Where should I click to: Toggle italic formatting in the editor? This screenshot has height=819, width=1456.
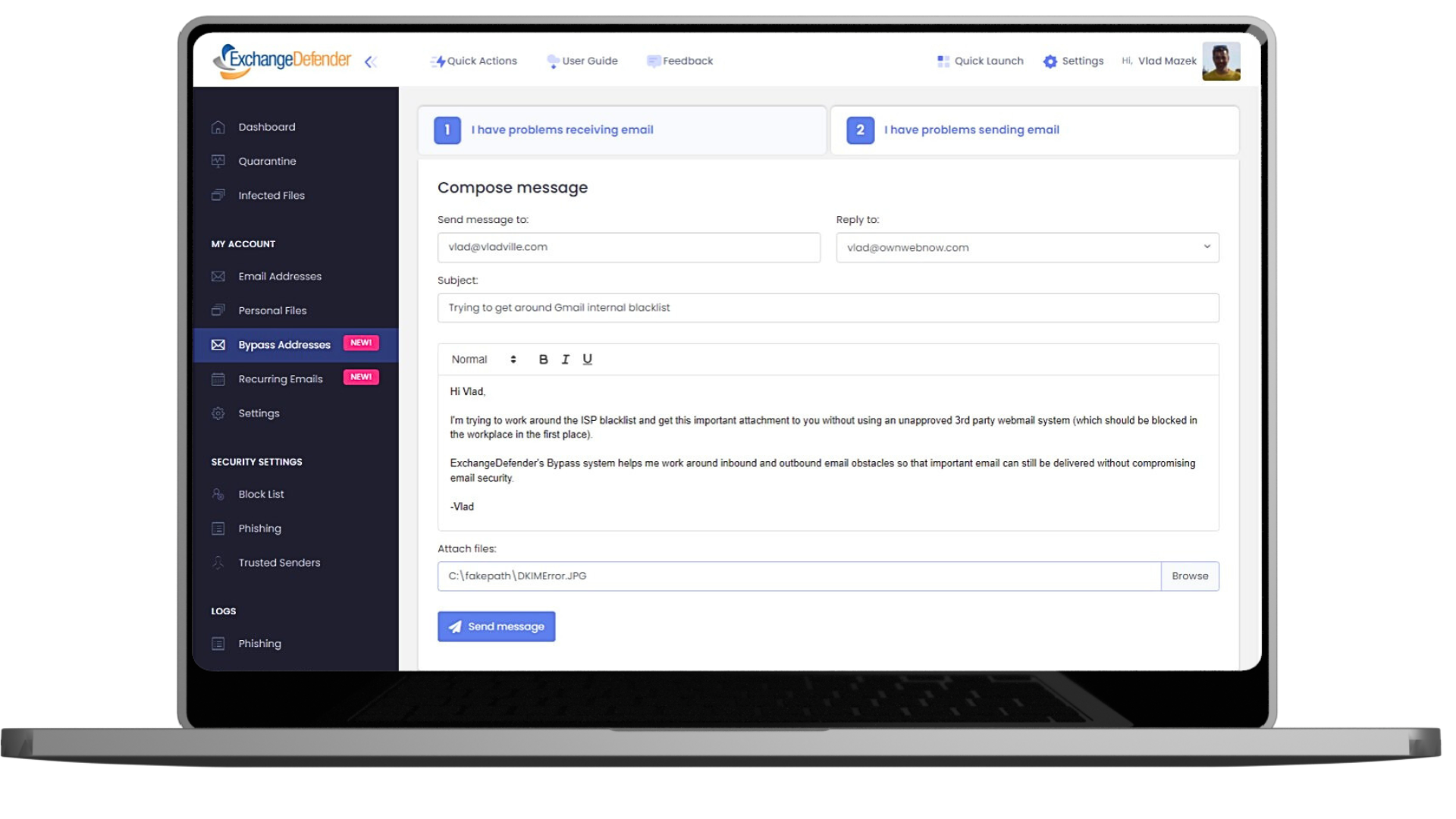(565, 359)
